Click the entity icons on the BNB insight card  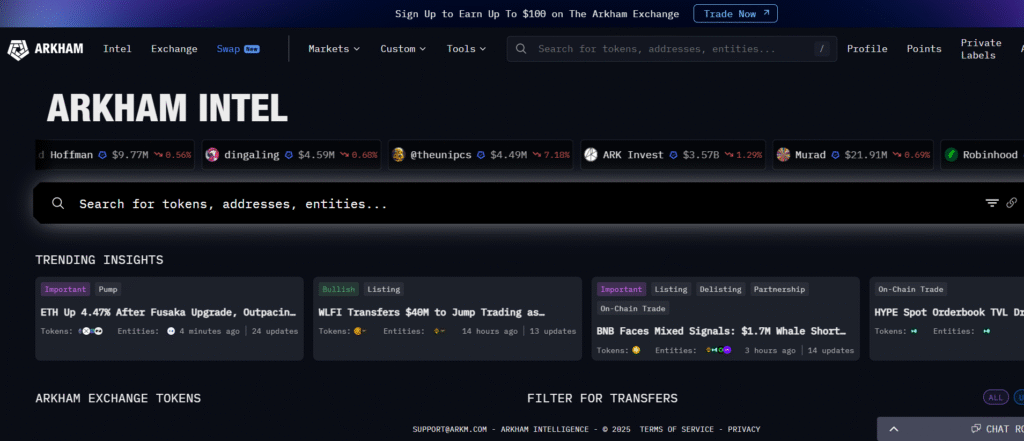[x=718, y=350]
